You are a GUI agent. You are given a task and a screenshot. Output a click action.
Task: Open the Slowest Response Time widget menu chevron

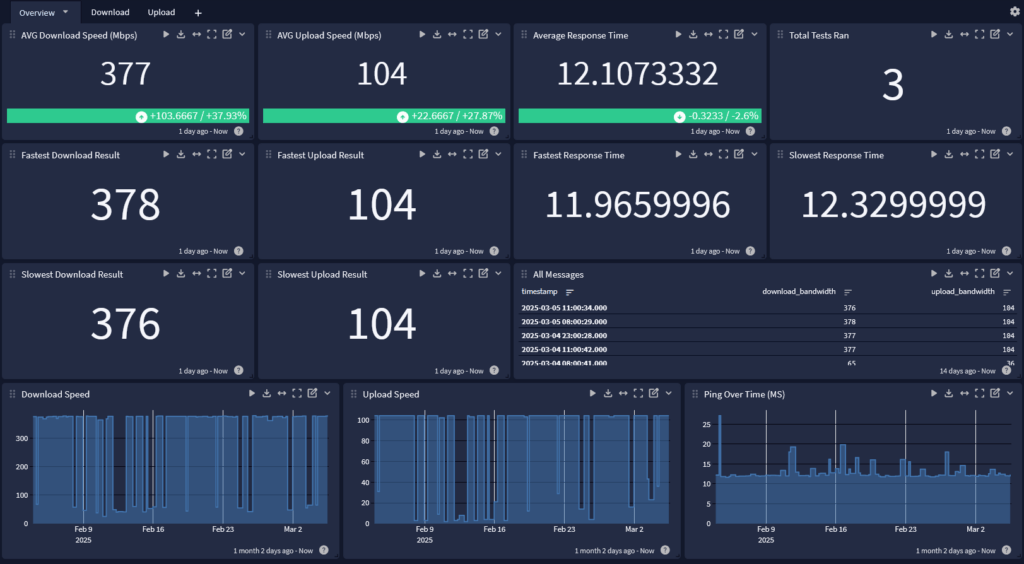pyautogui.click(x=1010, y=155)
